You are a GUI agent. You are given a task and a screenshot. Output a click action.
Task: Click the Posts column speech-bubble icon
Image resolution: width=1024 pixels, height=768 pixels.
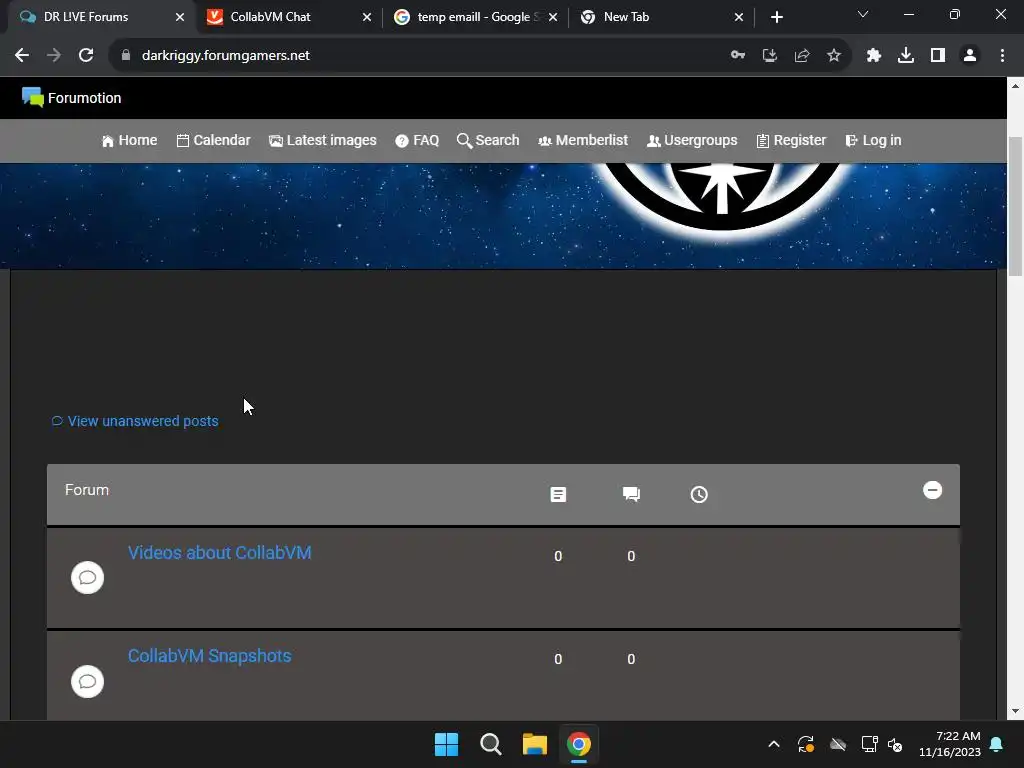[632, 494]
